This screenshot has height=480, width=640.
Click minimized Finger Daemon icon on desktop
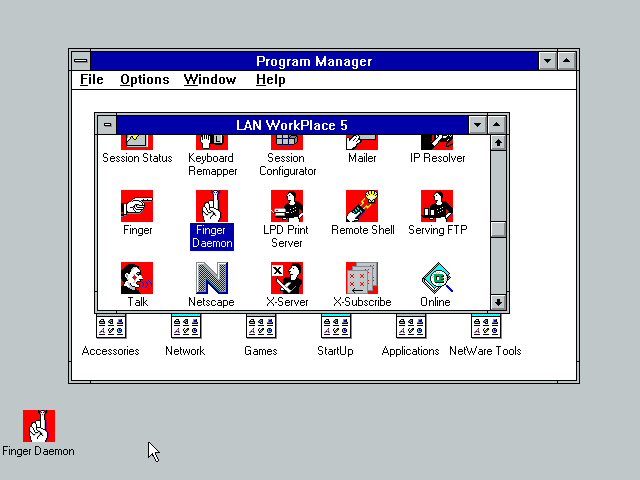(x=39, y=426)
